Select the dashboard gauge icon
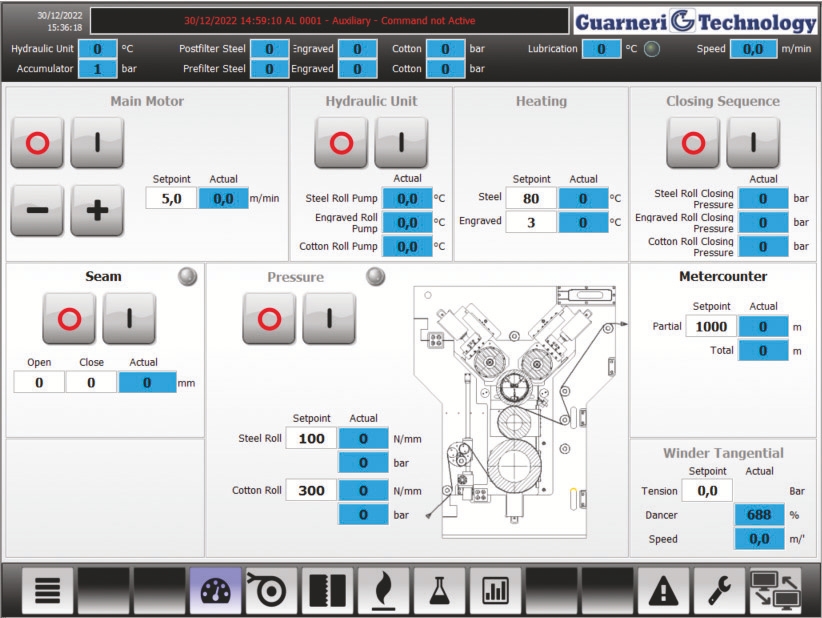 pos(215,591)
